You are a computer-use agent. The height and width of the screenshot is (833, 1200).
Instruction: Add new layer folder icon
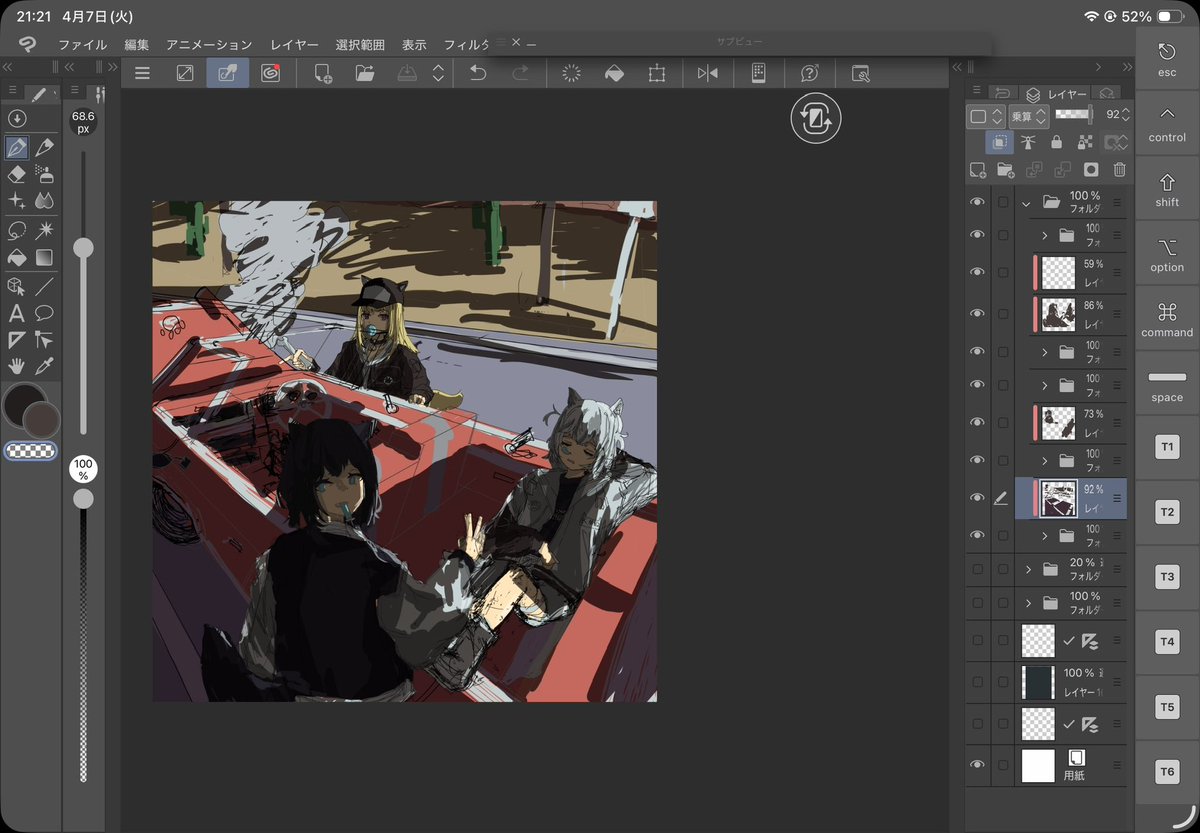1006,170
